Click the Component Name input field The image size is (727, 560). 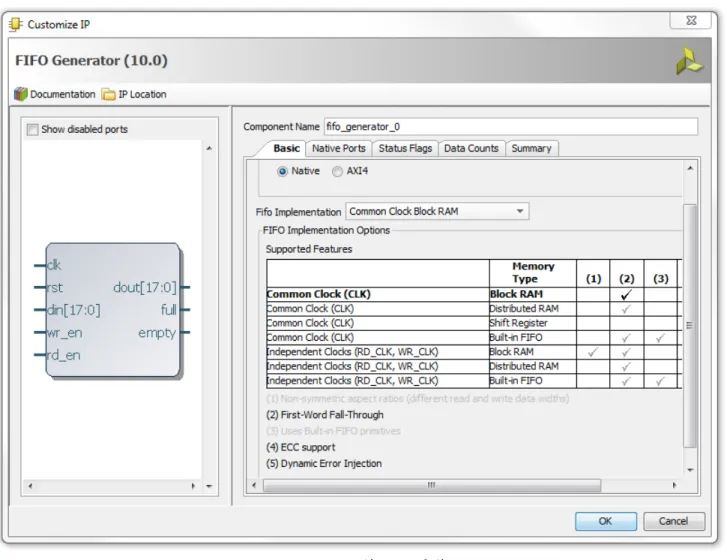(x=510, y=127)
